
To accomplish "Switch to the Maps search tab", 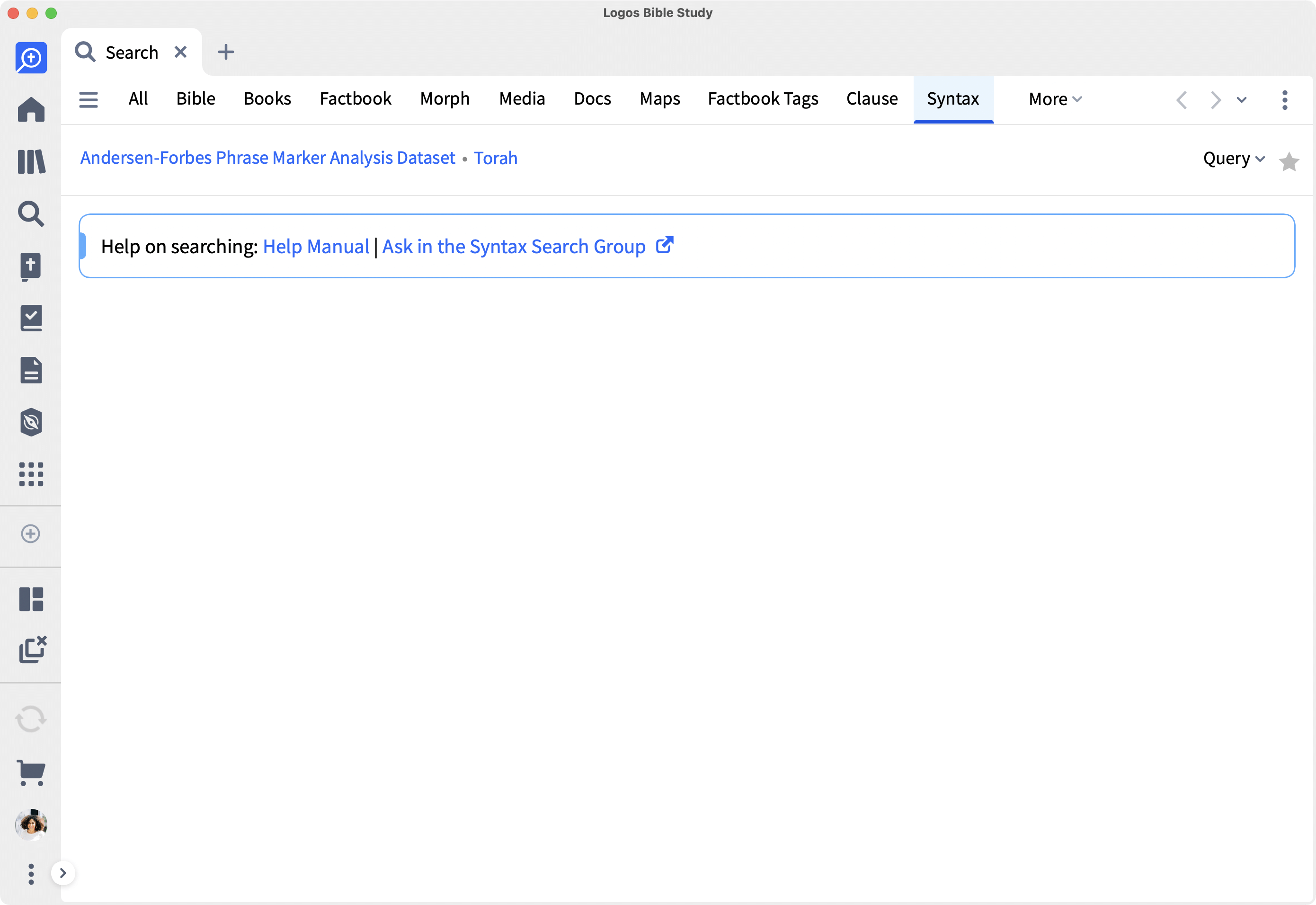I will pos(659,98).
